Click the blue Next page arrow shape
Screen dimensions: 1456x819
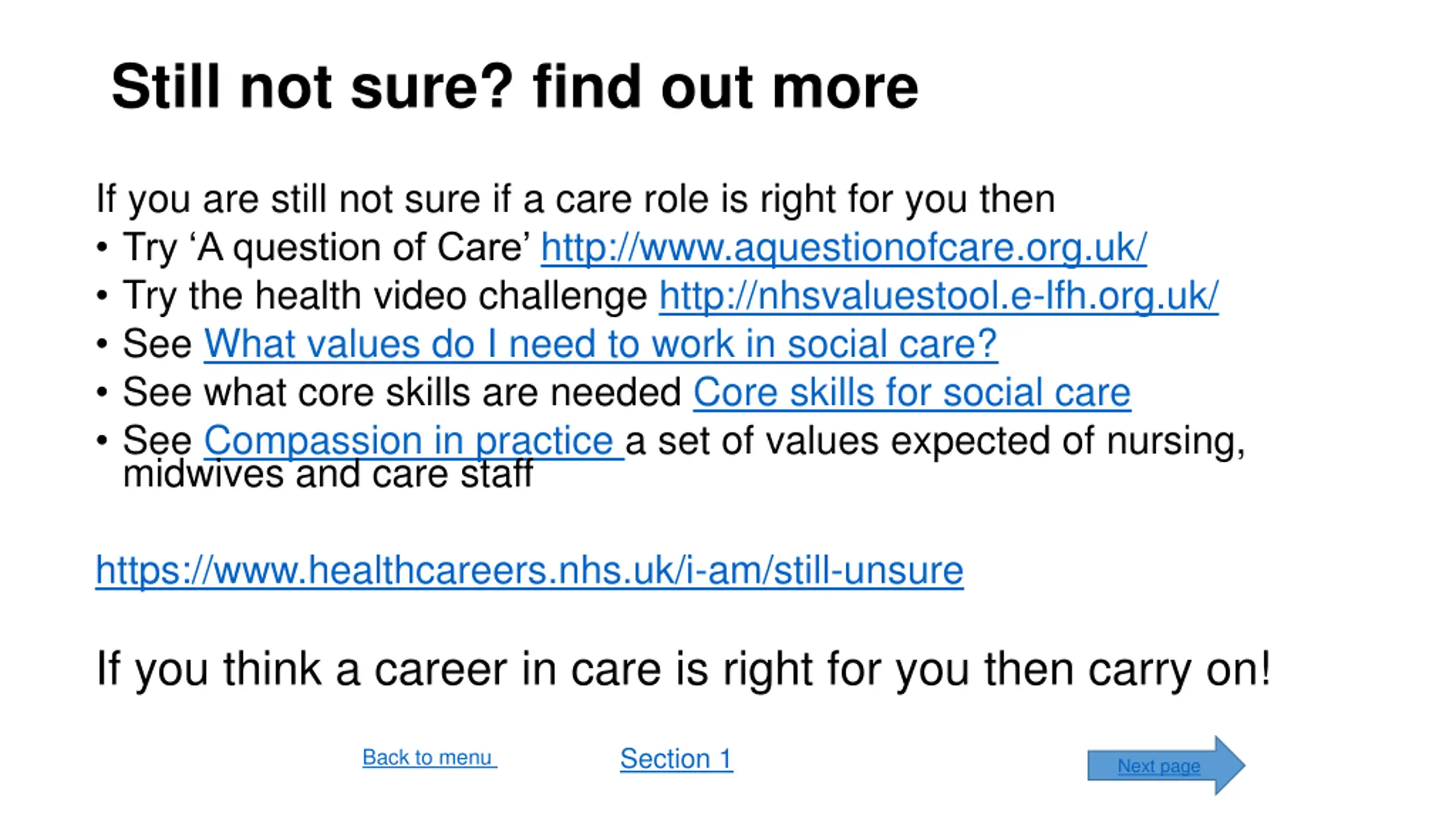click(x=1166, y=765)
